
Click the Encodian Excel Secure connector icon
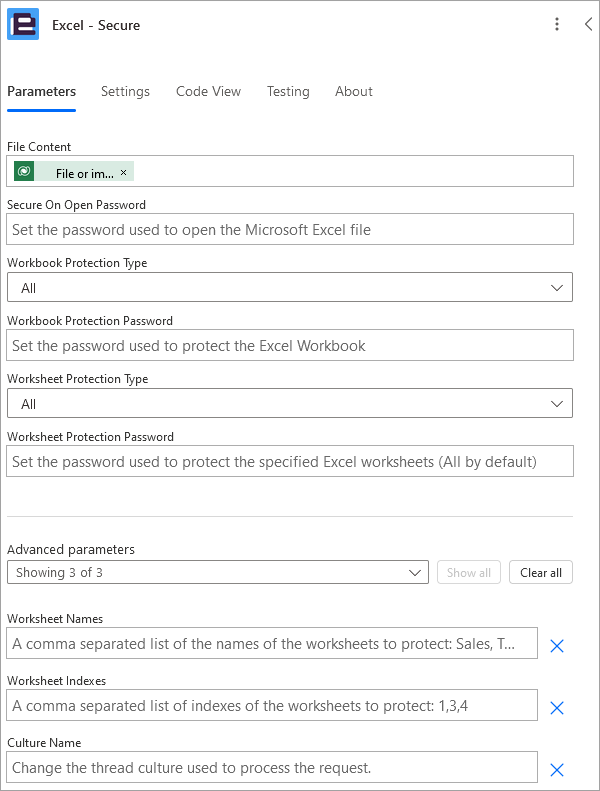click(x=23, y=24)
